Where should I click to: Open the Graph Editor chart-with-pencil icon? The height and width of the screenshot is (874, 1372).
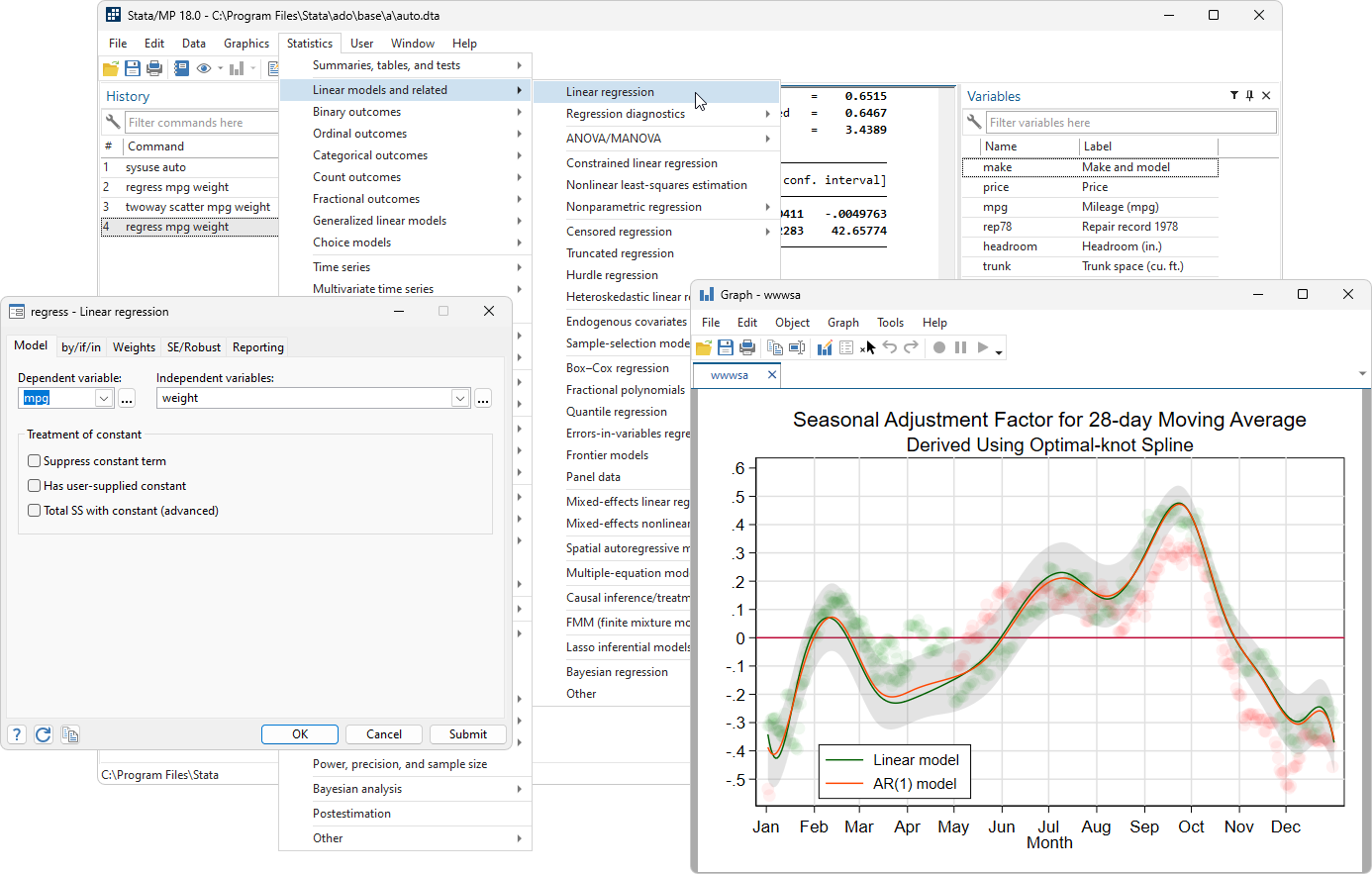point(824,347)
